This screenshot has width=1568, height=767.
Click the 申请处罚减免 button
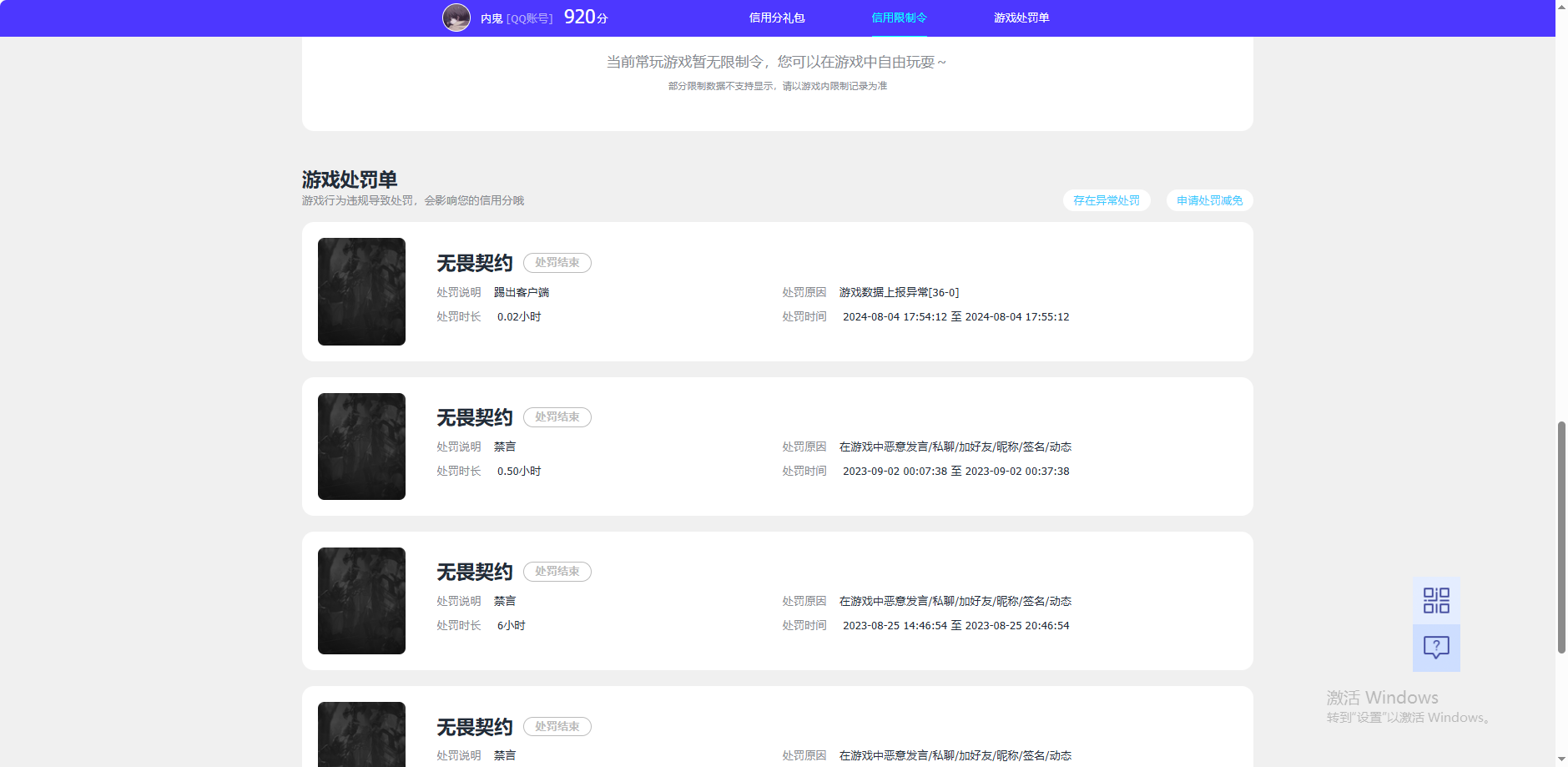point(1210,200)
